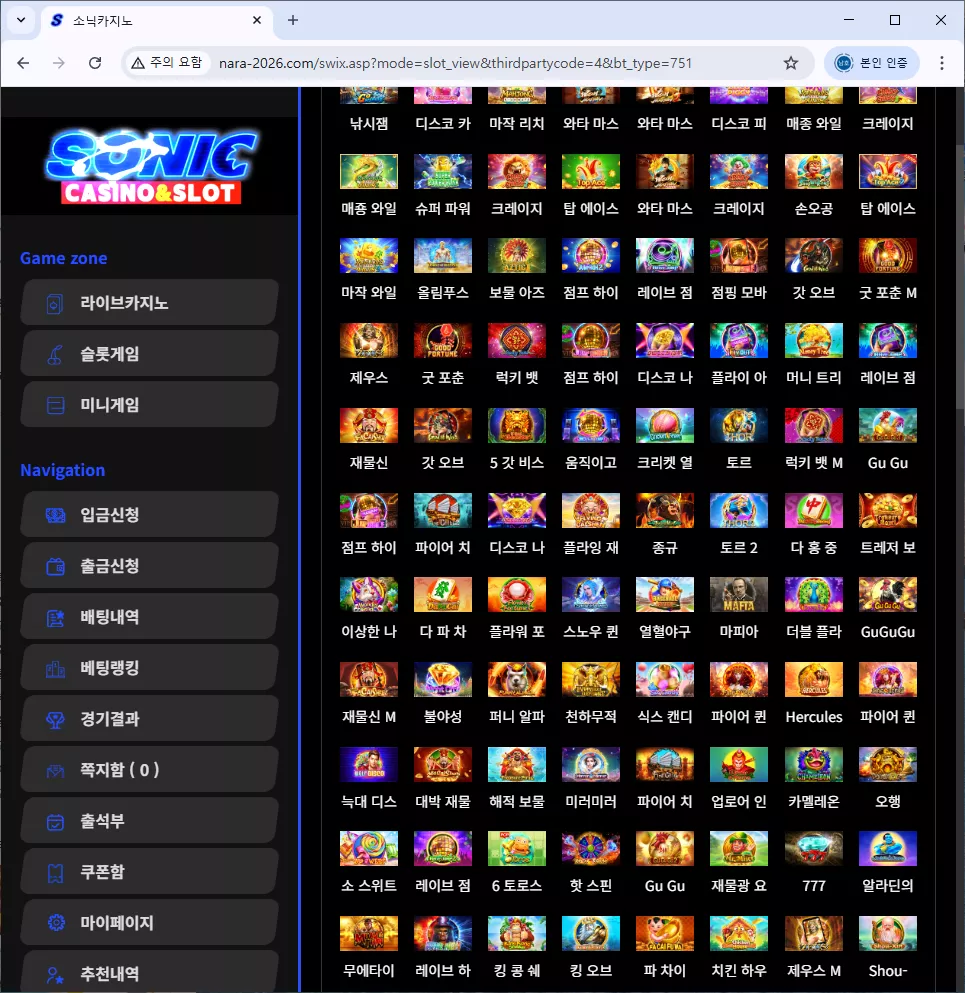Open the 미니게임 menu item
Screen dimensions: 965x993
(149, 405)
